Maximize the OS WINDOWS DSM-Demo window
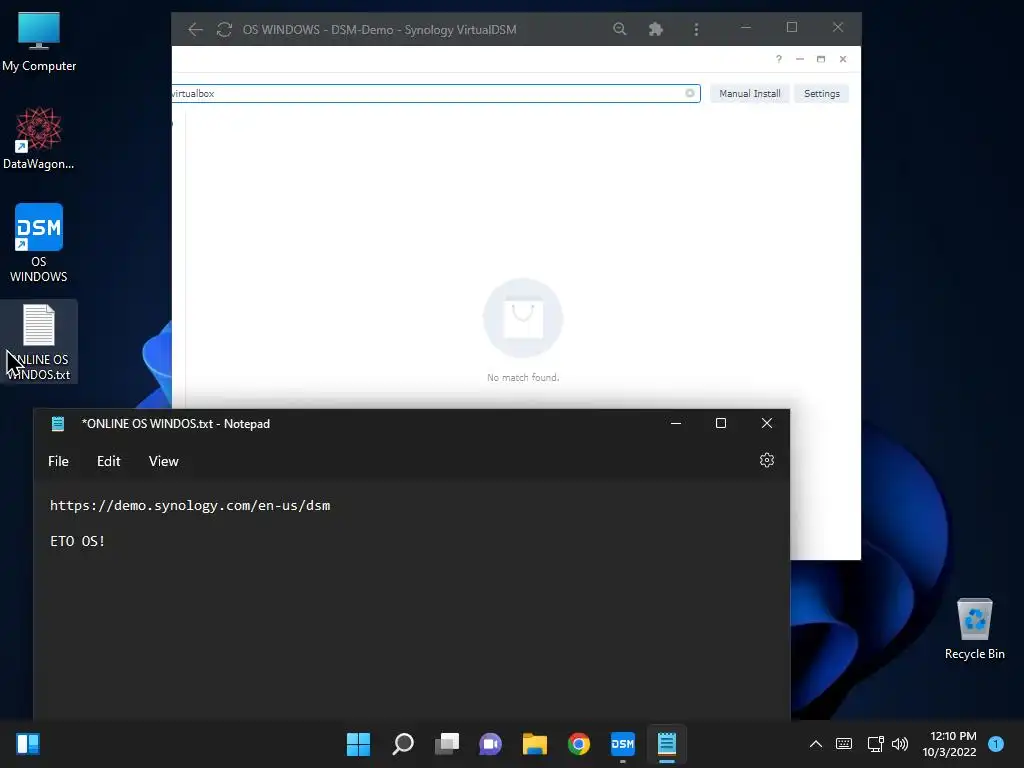 [x=792, y=27]
